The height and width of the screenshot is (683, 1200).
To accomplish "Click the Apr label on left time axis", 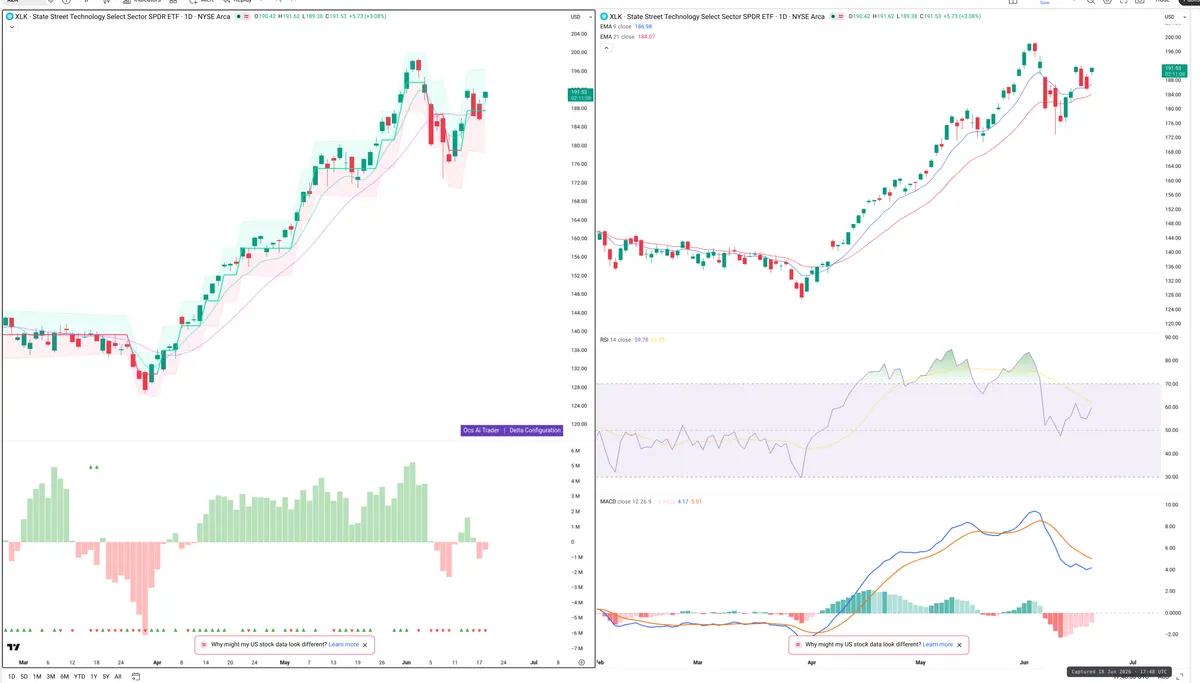I will [157, 662].
